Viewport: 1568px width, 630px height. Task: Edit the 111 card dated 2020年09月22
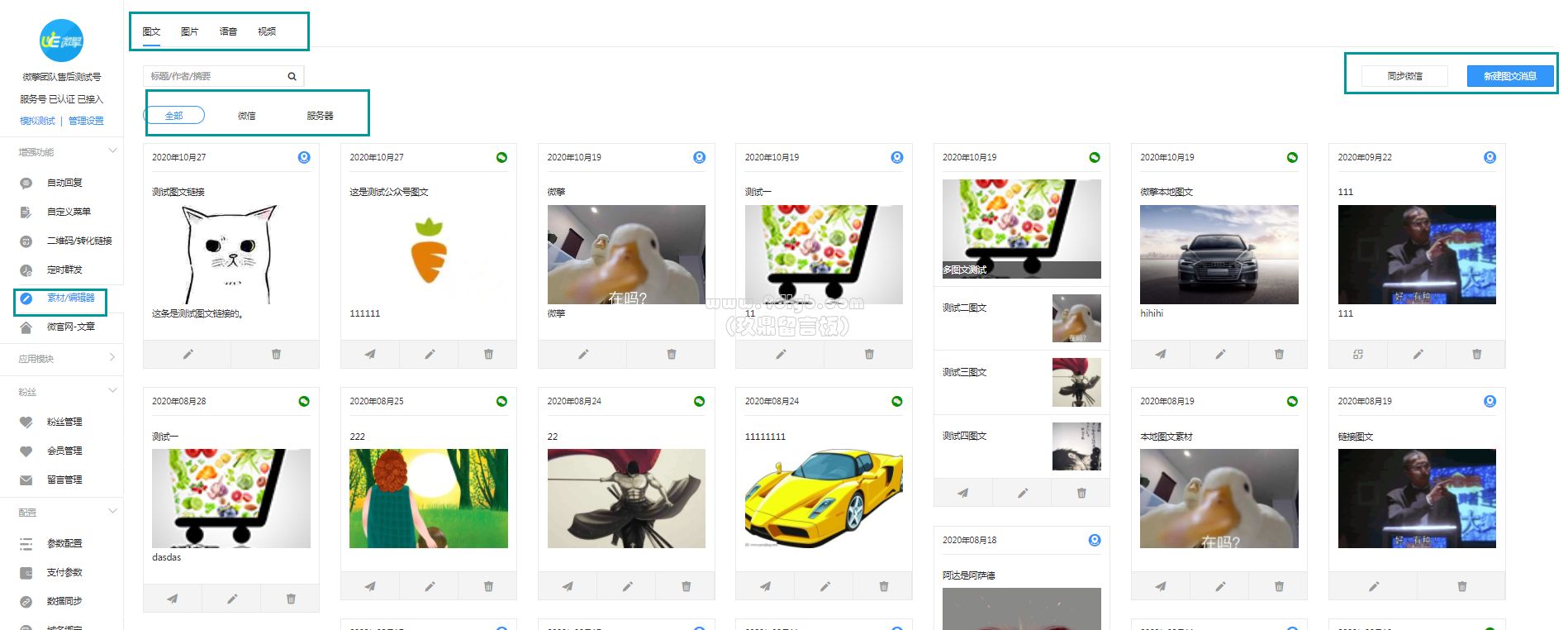pos(1418,355)
